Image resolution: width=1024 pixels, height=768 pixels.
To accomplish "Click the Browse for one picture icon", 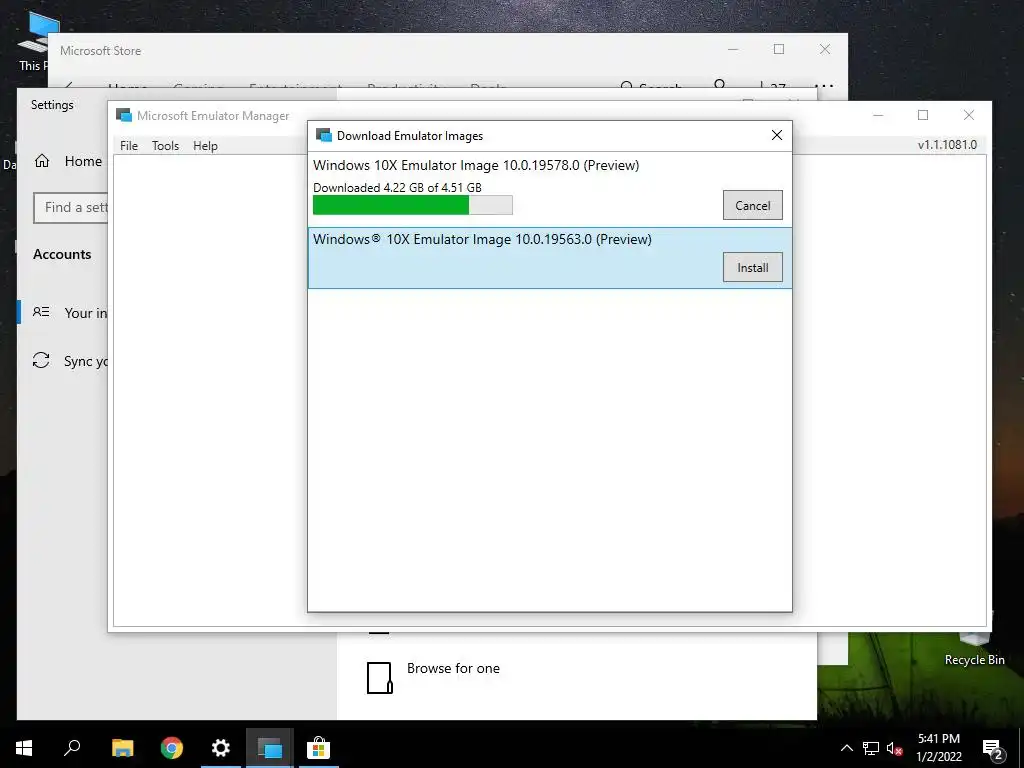I will click(379, 678).
